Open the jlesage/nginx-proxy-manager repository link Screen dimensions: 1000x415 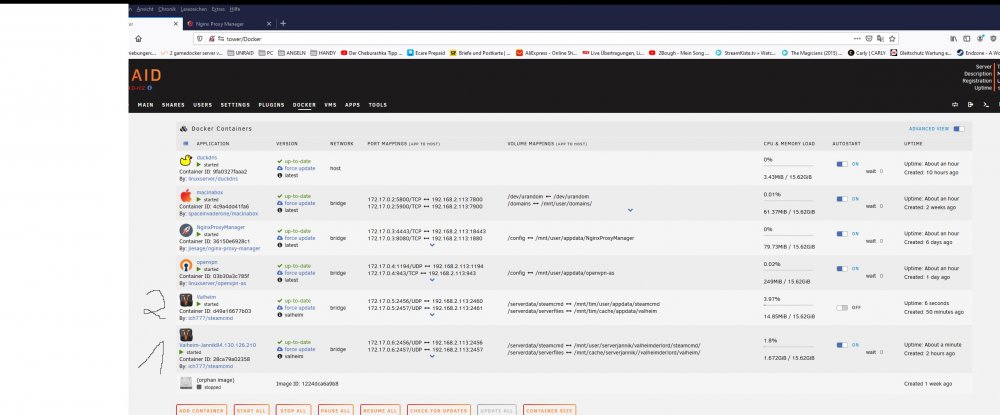tap(224, 248)
